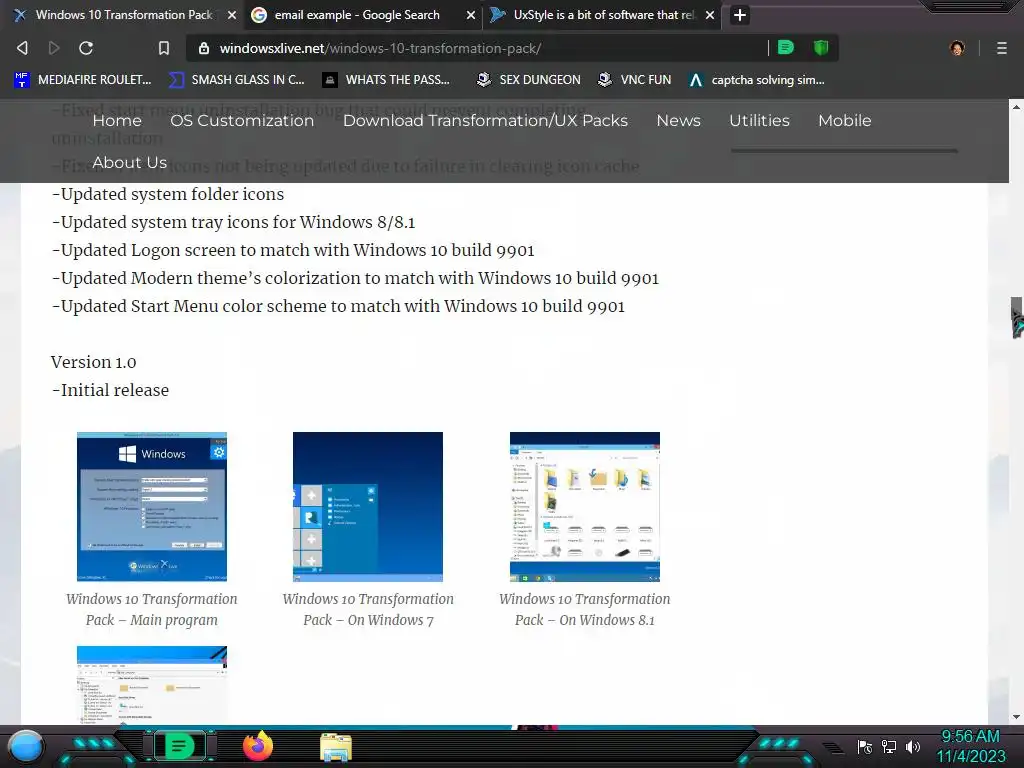Screen dimensions: 1024x768
Task: Click the network tray icon
Action: point(889,747)
